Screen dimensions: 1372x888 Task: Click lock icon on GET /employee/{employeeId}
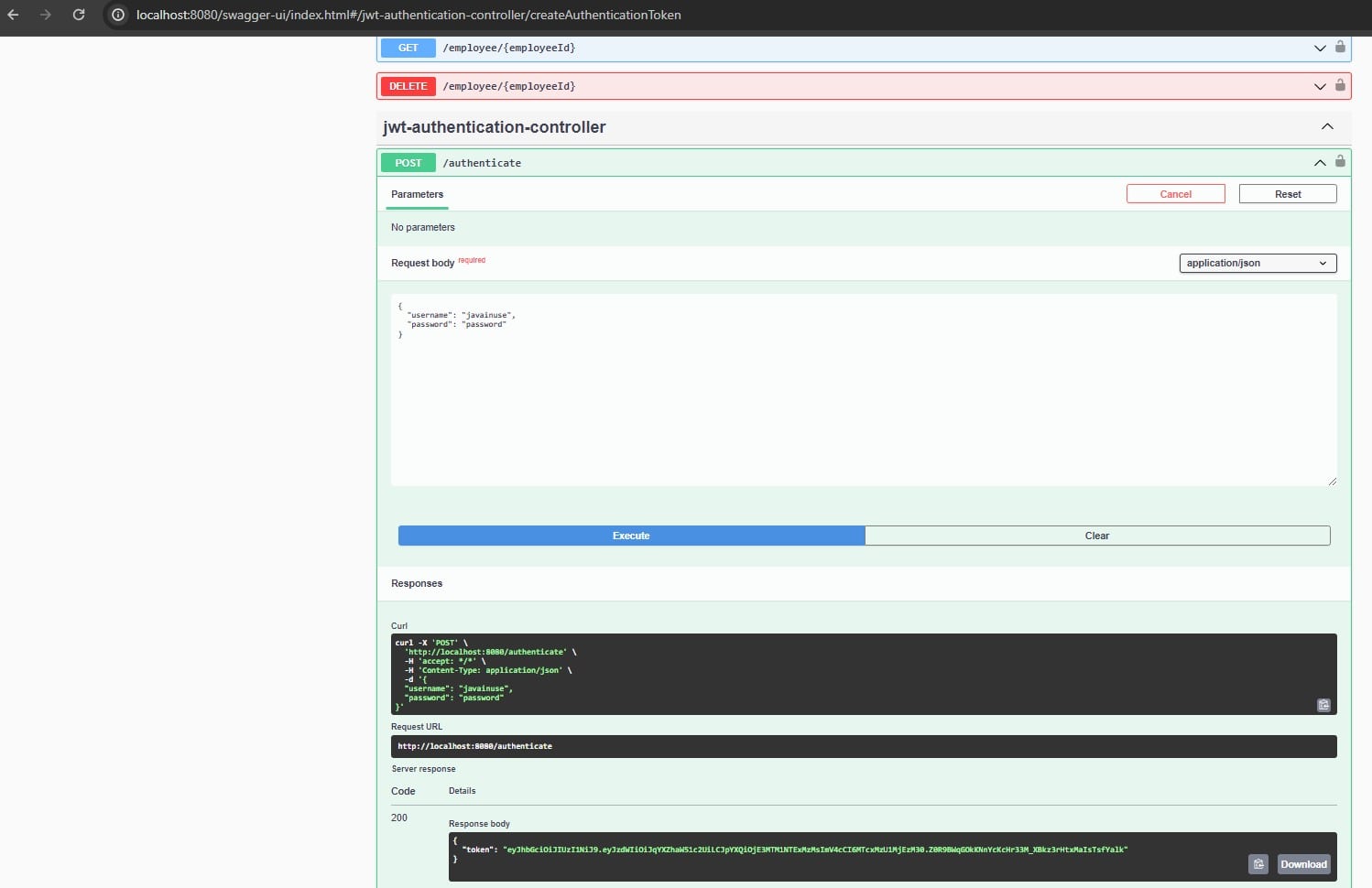click(1340, 47)
